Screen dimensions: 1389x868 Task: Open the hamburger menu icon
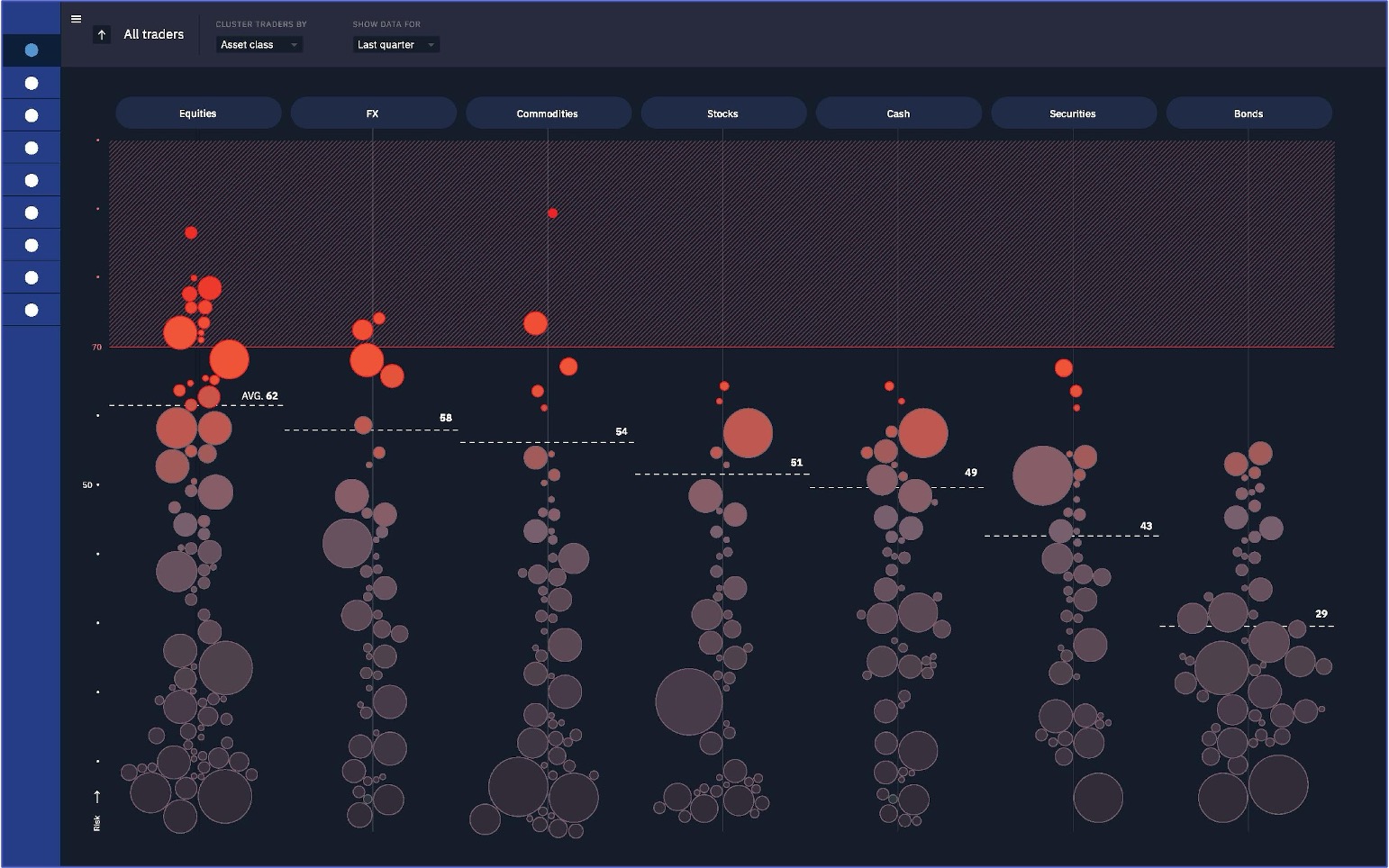pos(76,19)
